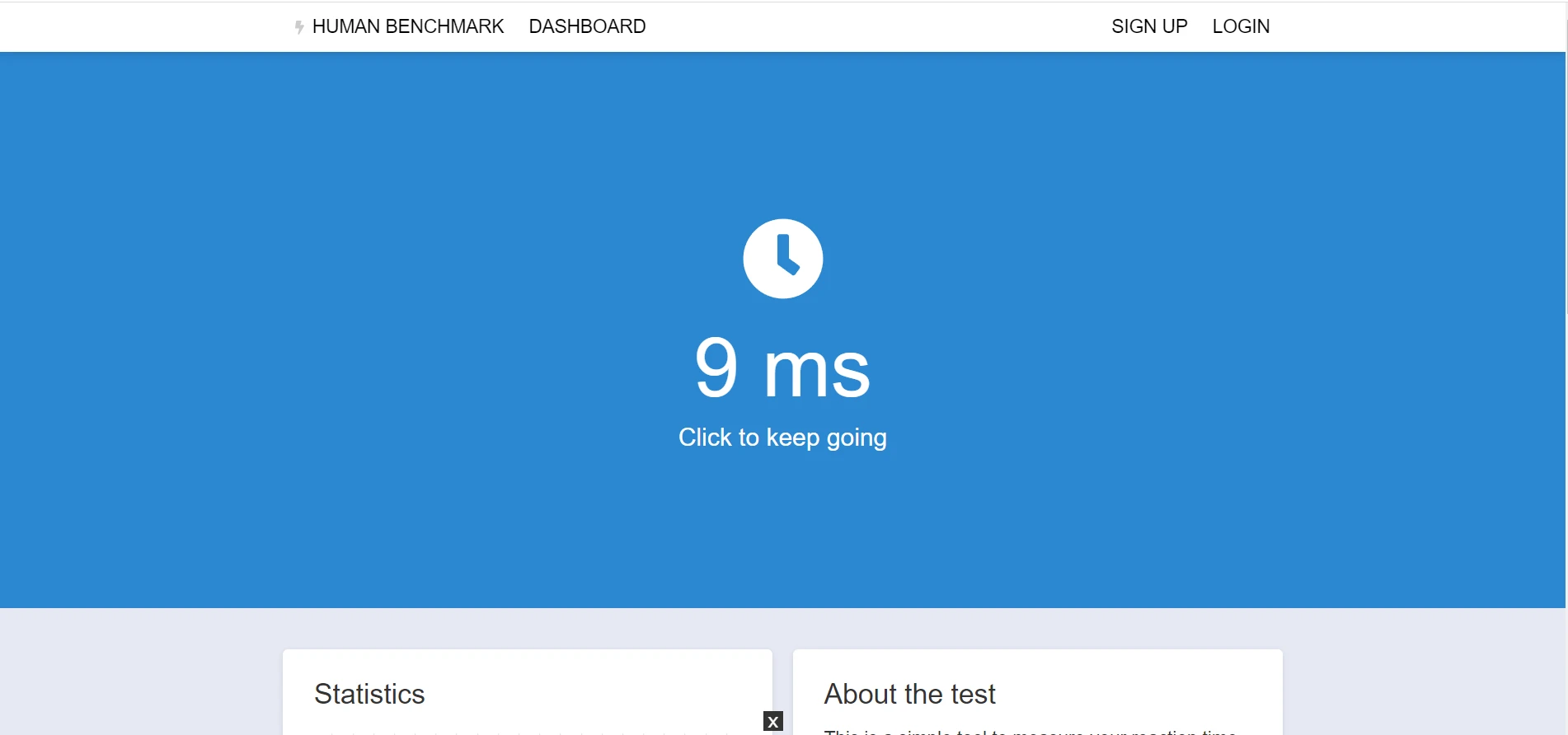The width and height of the screenshot is (1568, 735).
Task: Go to the Dashboard page
Action: [x=587, y=26]
